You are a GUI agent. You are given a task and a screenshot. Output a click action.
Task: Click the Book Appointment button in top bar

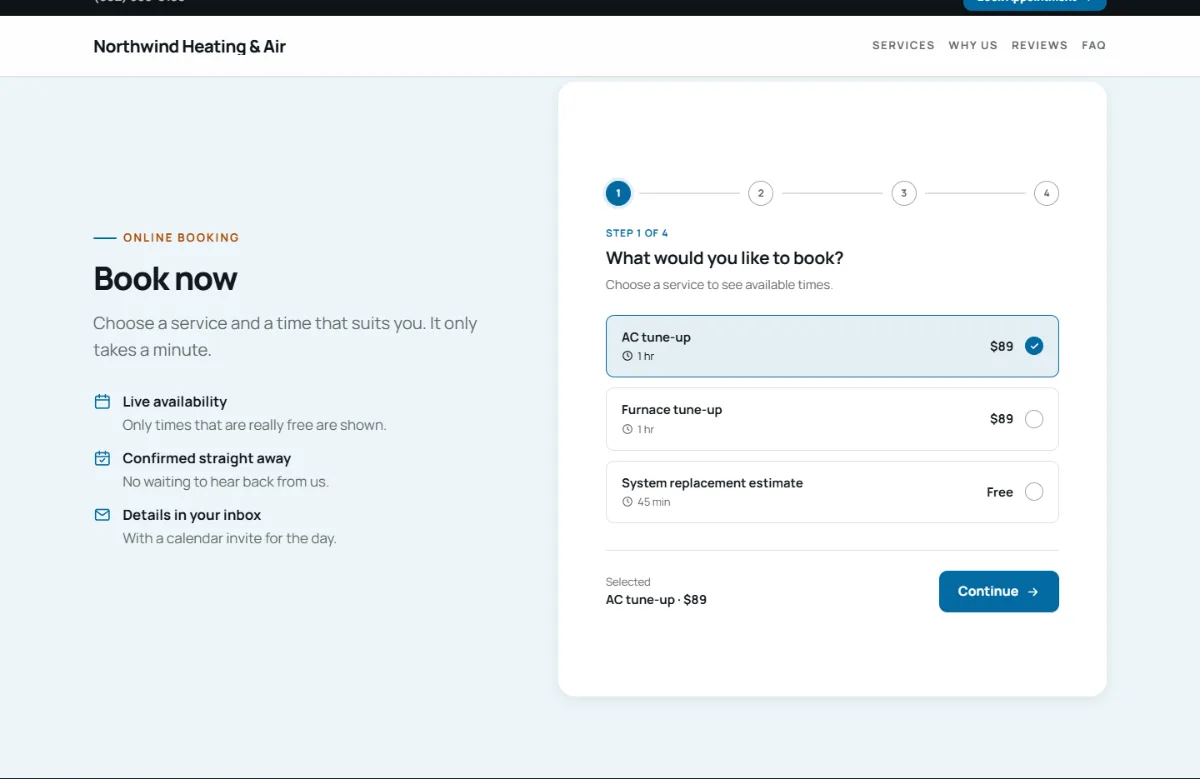click(1035, 4)
